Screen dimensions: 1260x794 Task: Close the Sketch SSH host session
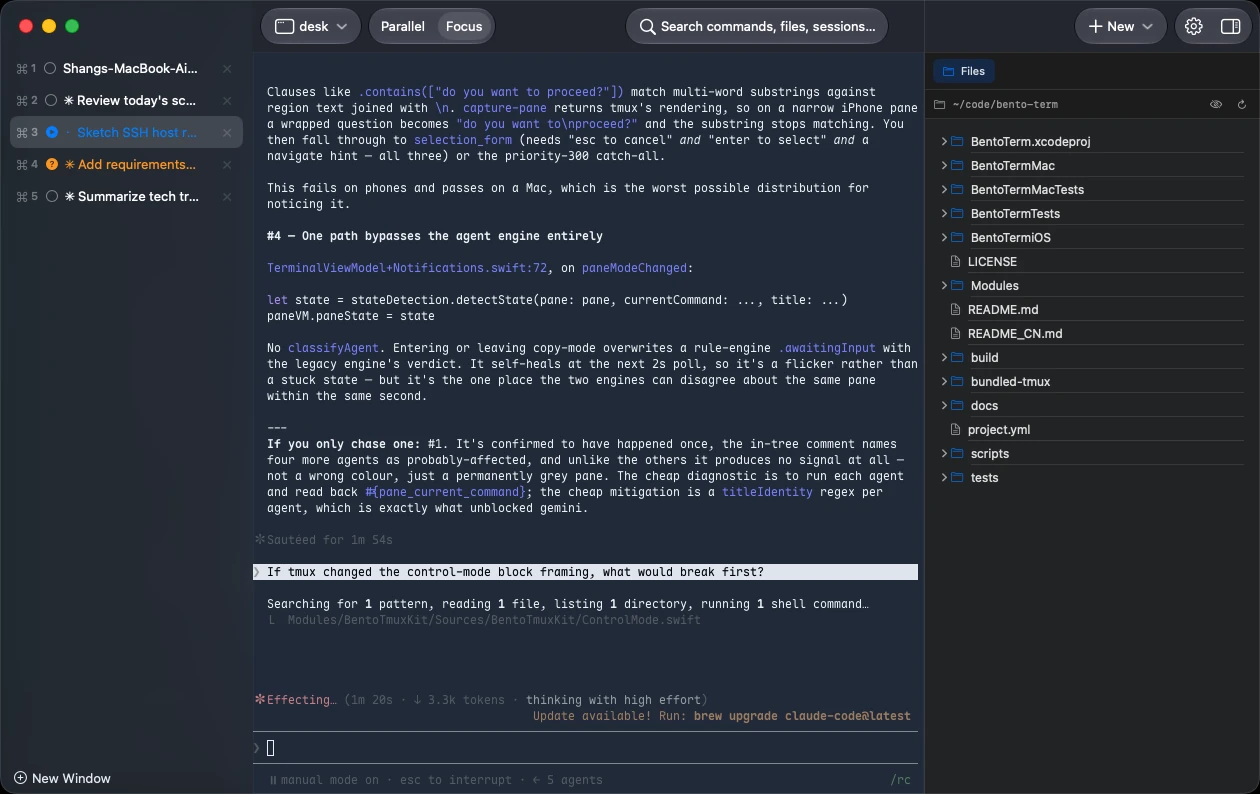pos(227,133)
